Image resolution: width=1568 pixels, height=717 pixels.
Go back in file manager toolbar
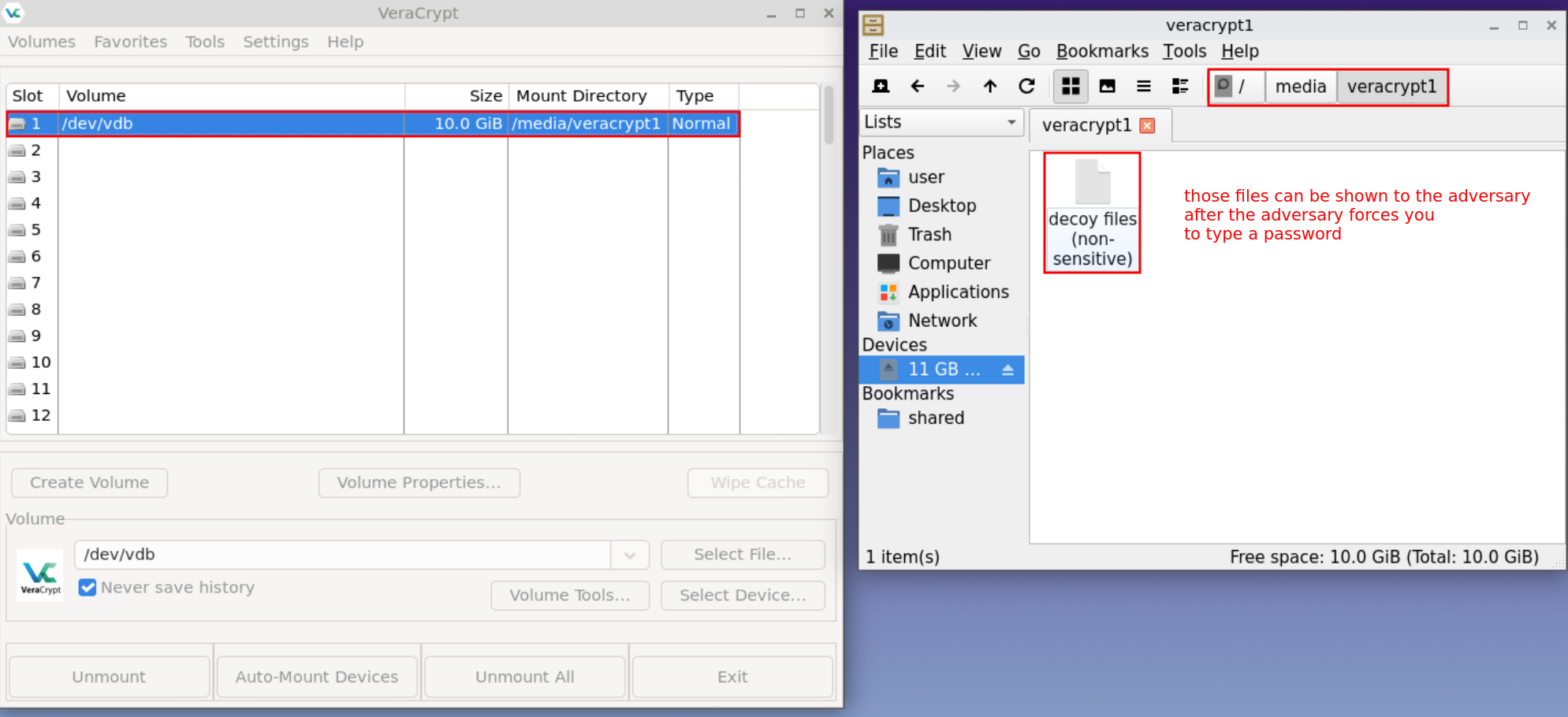(x=917, y=86)
